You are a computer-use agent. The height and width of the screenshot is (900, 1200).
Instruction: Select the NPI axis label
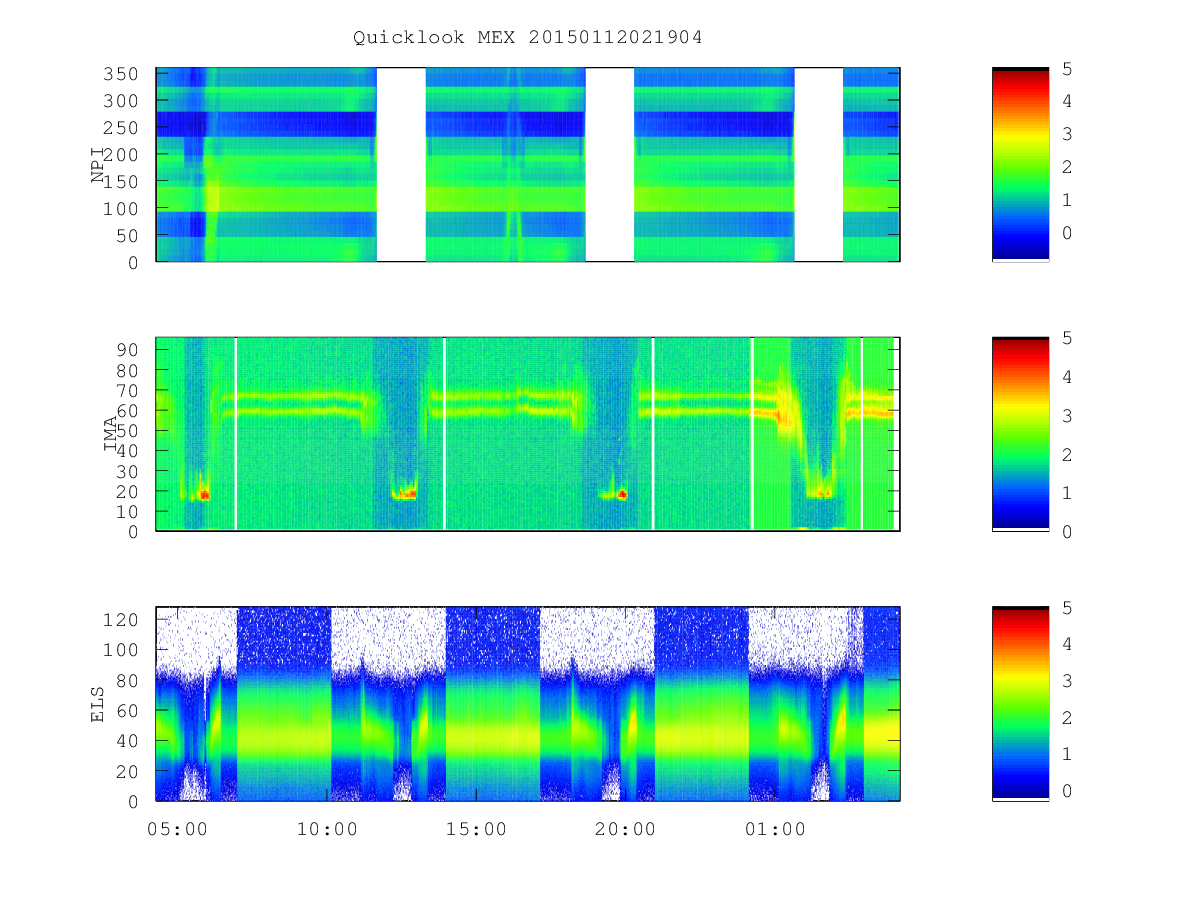click(98, 165)
